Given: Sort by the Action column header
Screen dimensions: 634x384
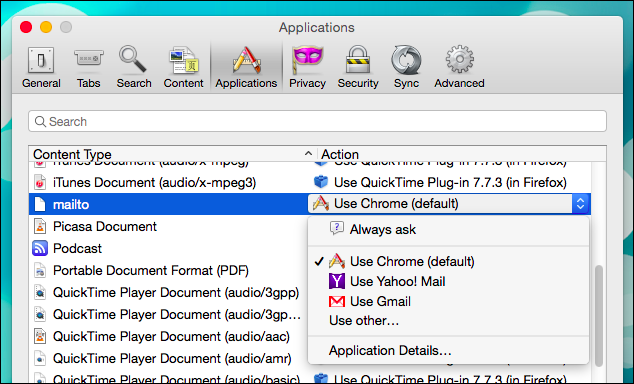Looking at the screenshot, I should [461, 154].
